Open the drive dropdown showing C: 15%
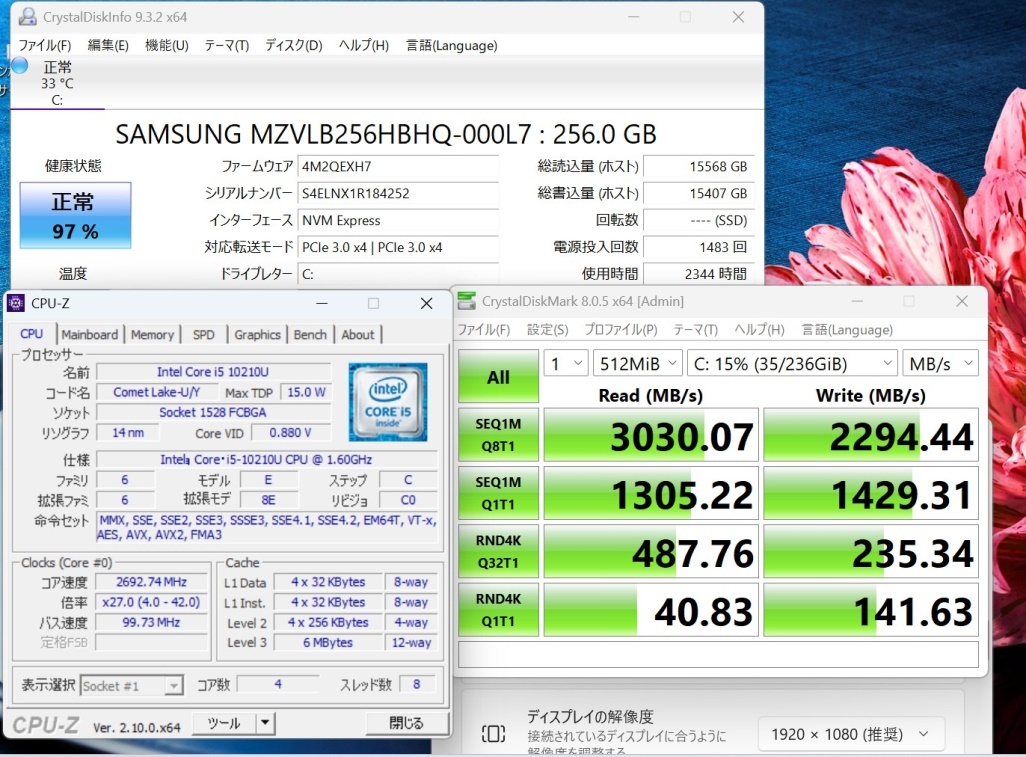 792,363
